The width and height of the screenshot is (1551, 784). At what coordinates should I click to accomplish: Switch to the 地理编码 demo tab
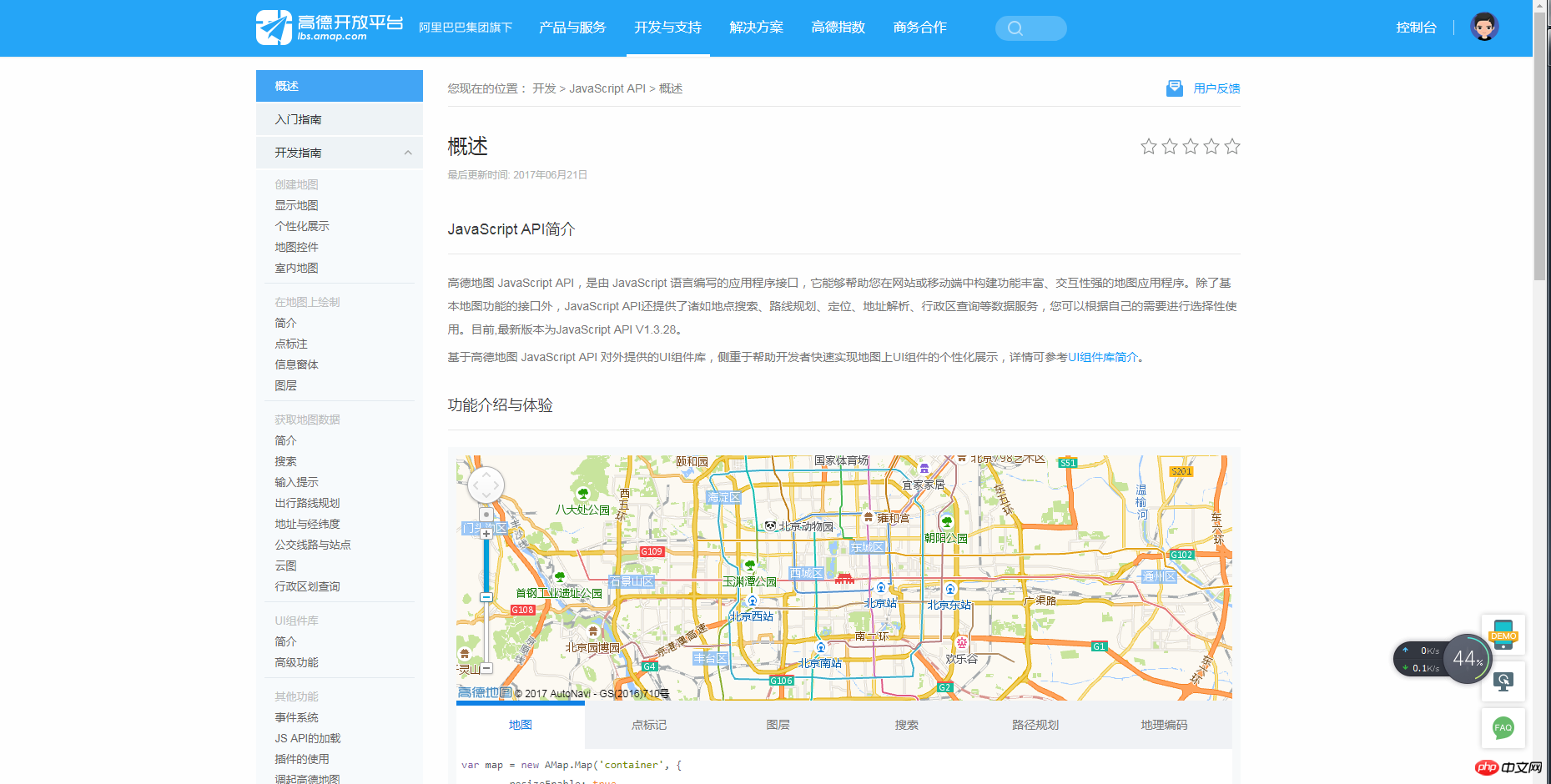coord(1164,725)
